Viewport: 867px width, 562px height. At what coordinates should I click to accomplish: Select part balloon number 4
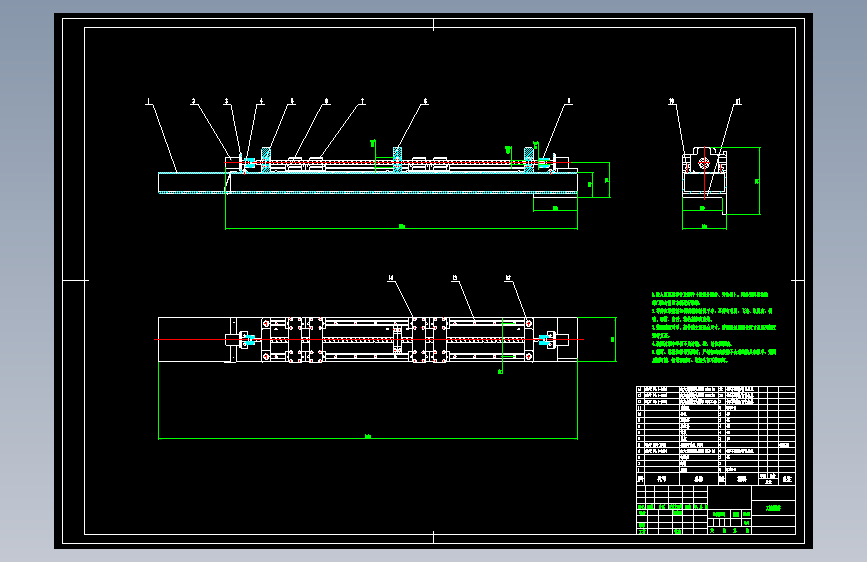point(261,101)
